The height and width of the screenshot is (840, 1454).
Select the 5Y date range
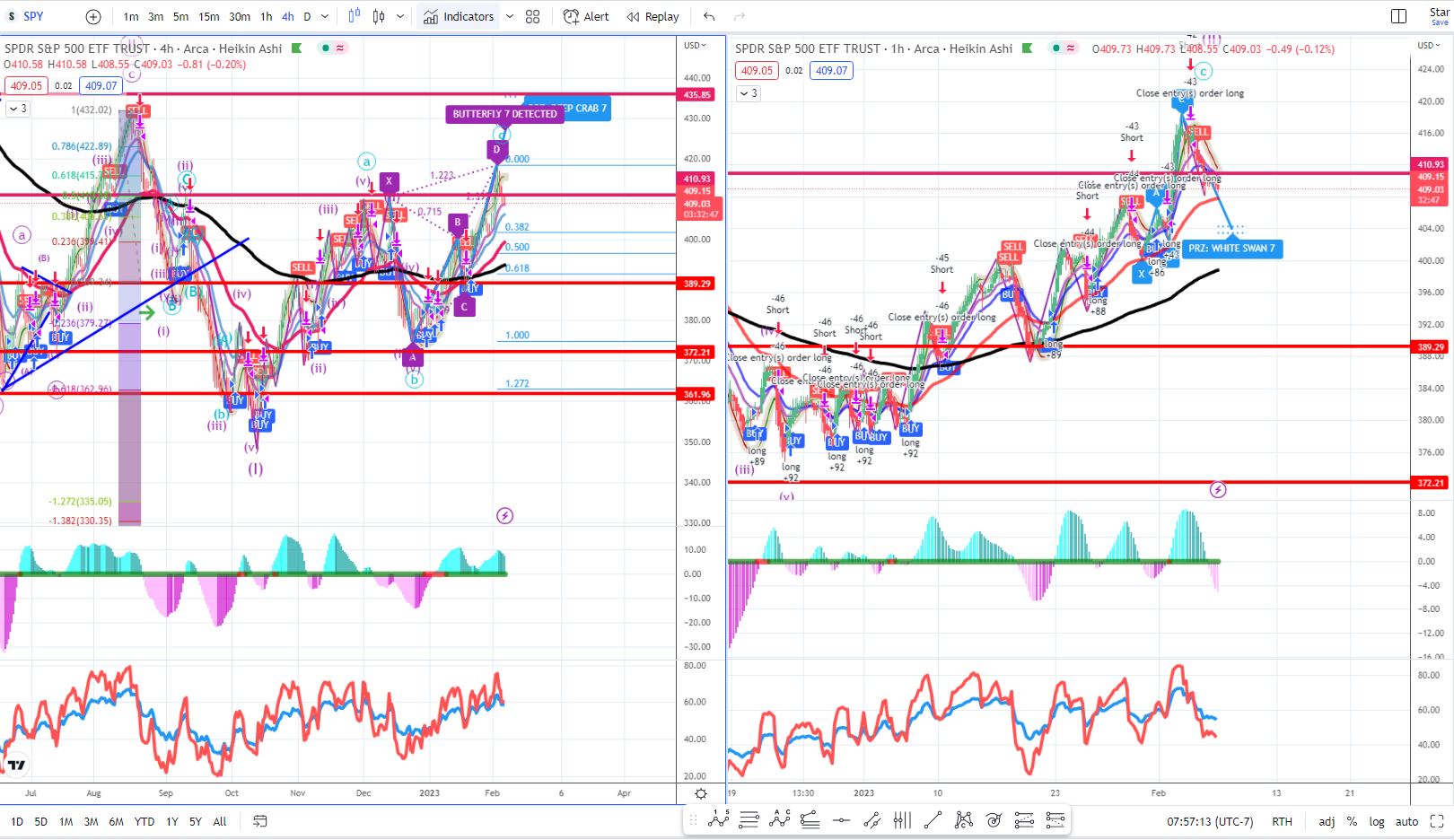196,821
